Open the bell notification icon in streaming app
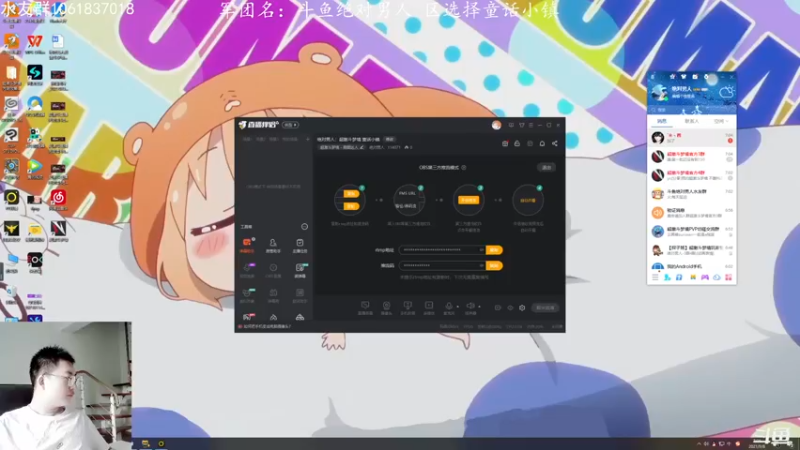This screenshot has height=450, width=800. pyautogui.click(x=542, y=143)
